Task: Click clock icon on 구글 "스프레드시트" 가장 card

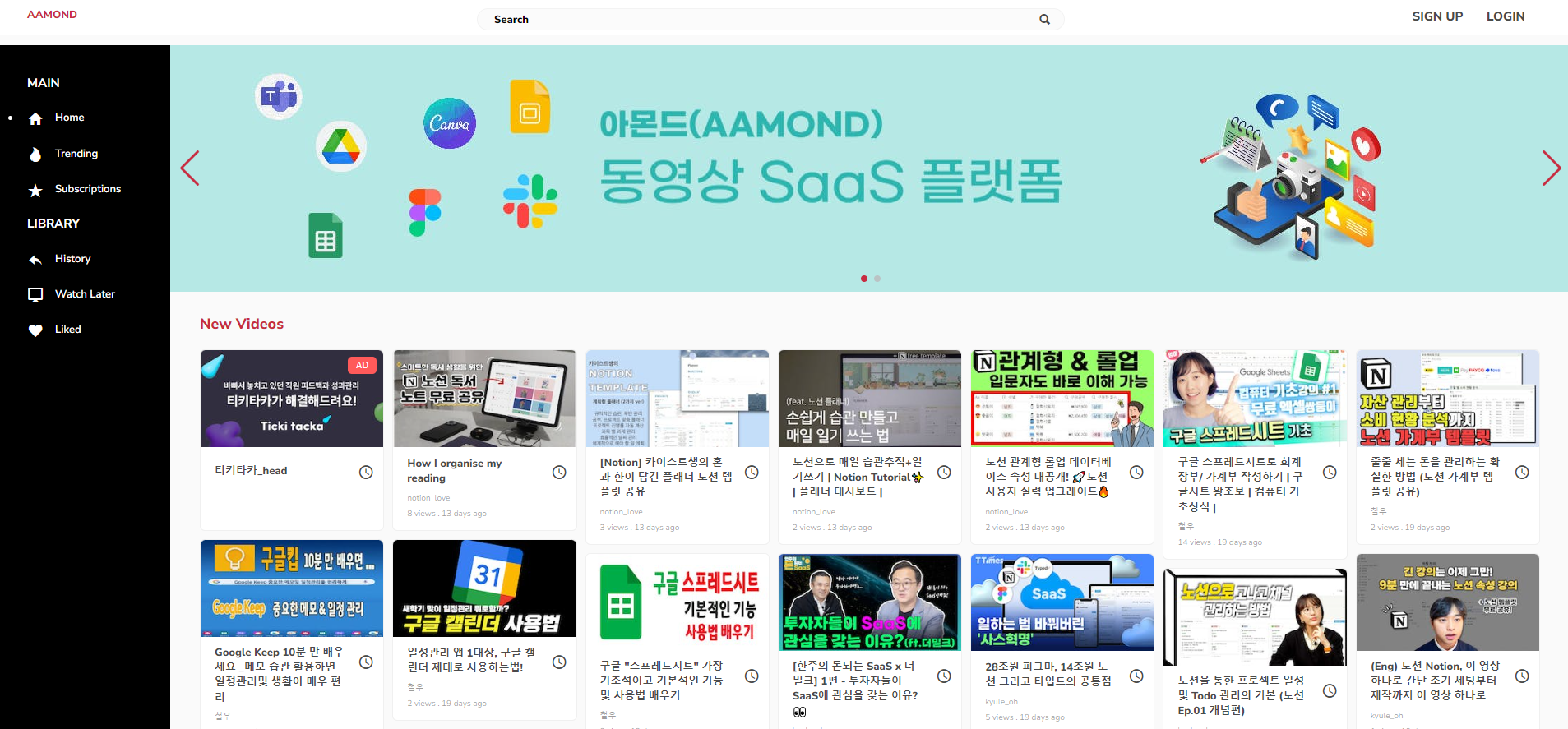Action: click(752, 676)
